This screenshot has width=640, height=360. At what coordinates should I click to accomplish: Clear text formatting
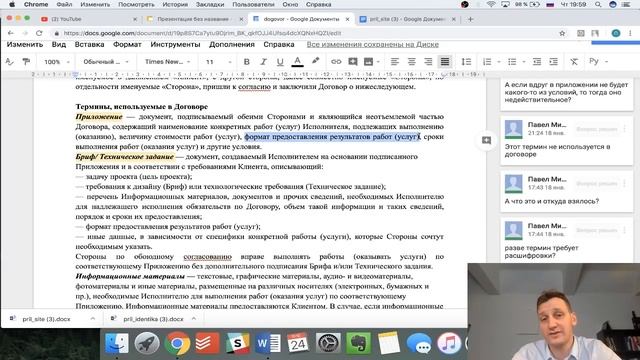click(574, 62)
